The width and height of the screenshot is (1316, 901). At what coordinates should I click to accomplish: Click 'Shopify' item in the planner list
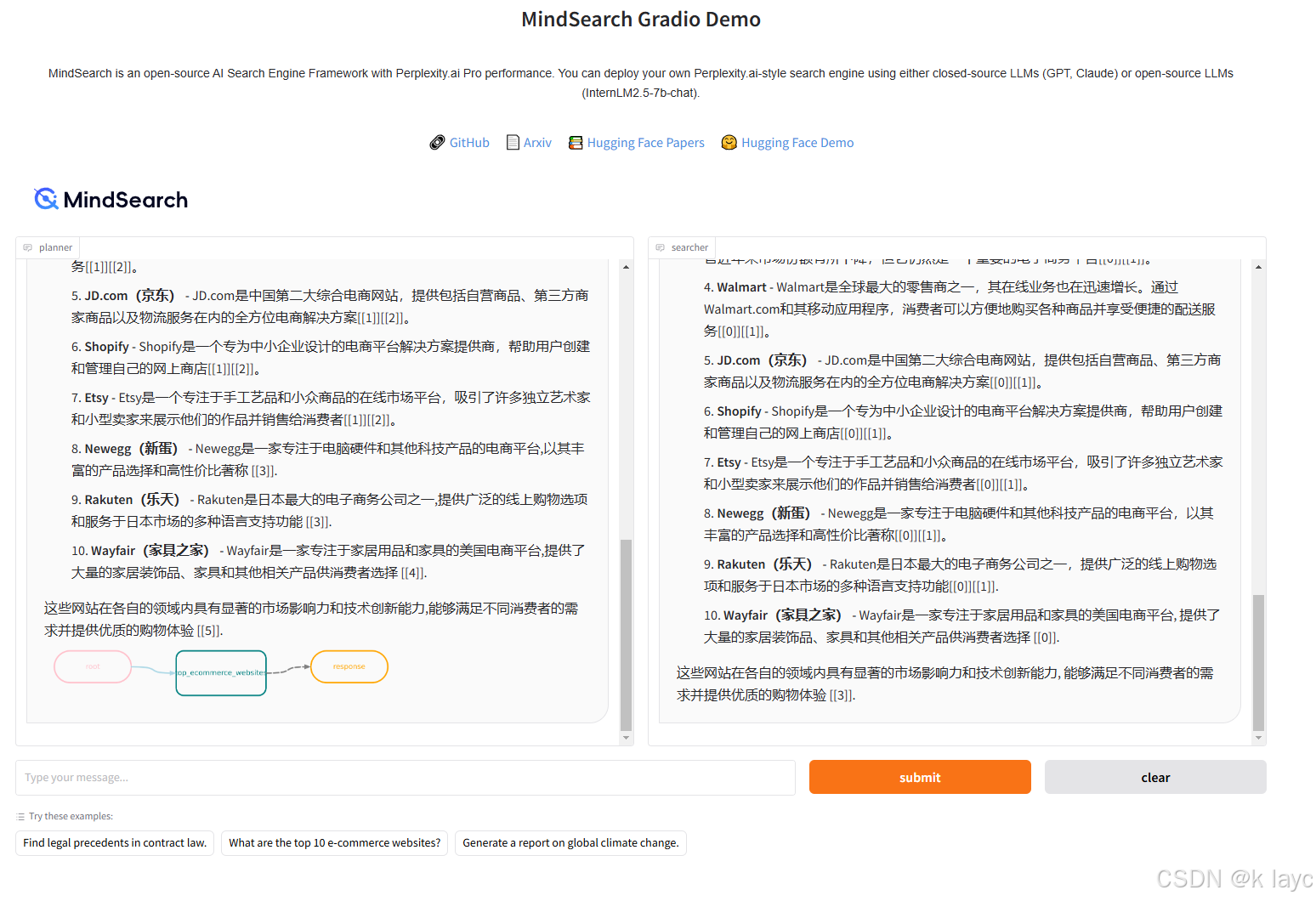(107, 347)
